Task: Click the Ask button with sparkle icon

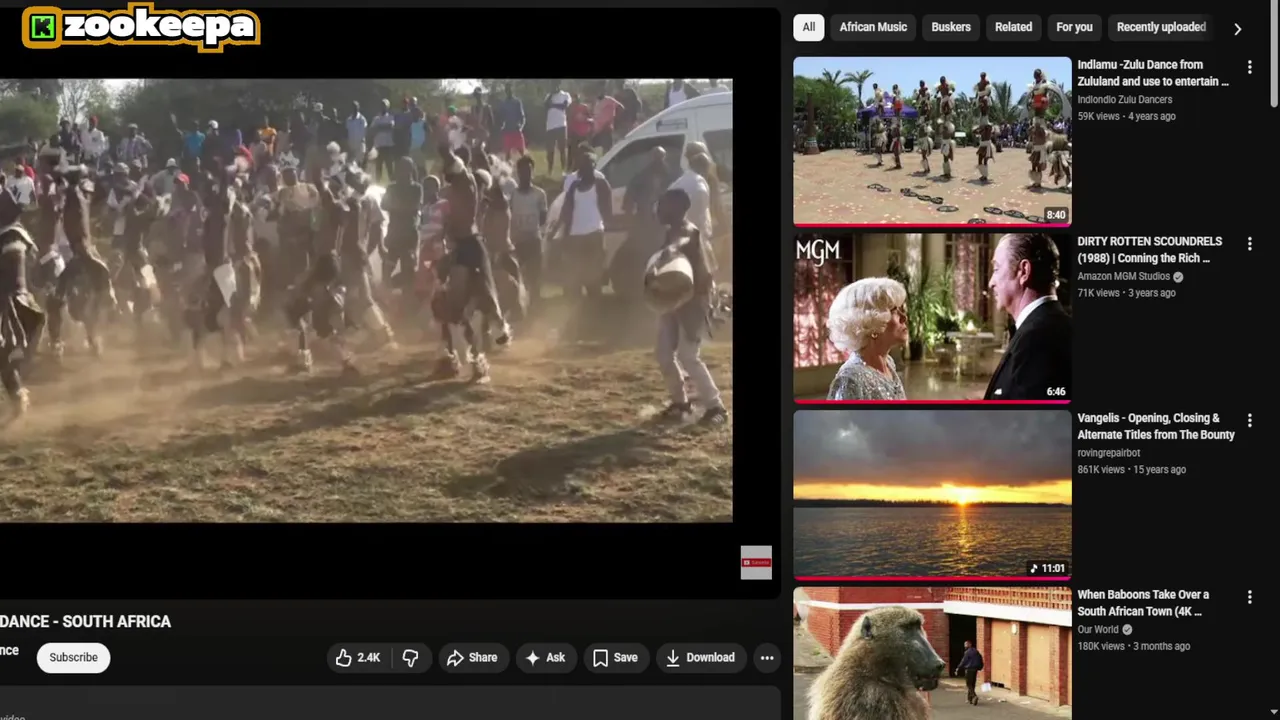Action: 545,657
